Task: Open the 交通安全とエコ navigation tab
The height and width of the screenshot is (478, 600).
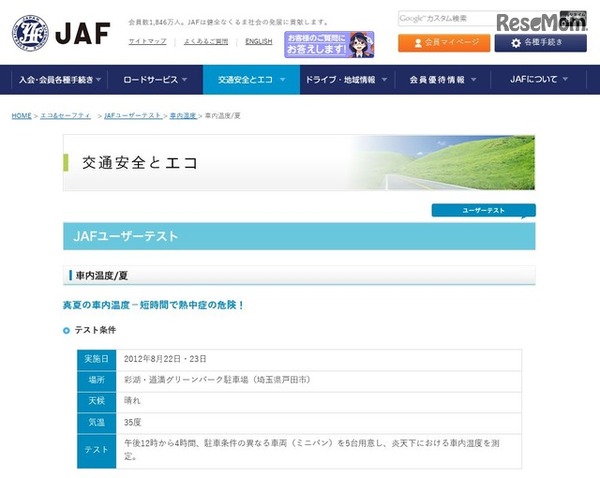Action: tap(251, 80)
